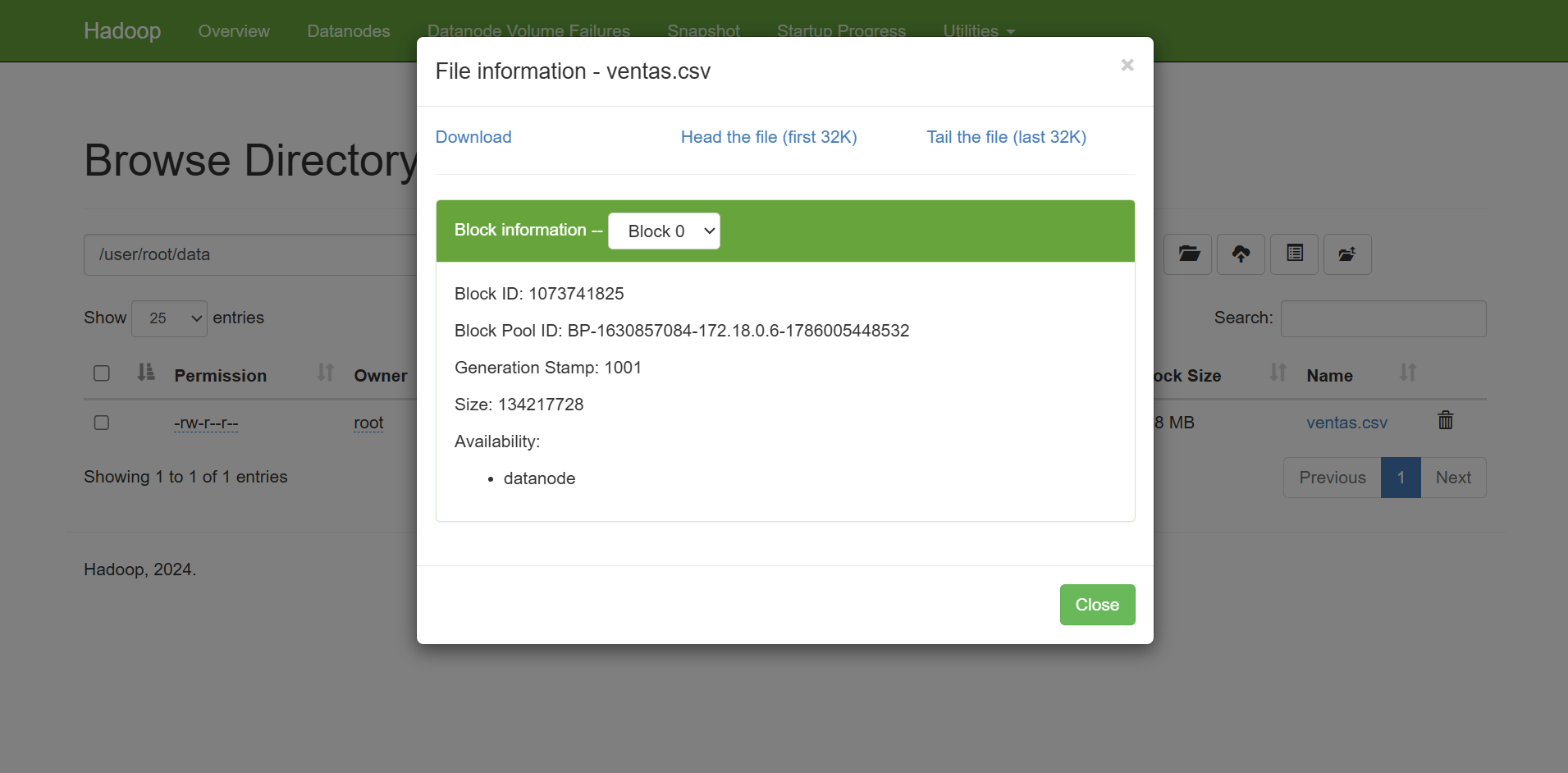
Task: Click the Generation Stamp: 1001 text
Action: [548, 368]
